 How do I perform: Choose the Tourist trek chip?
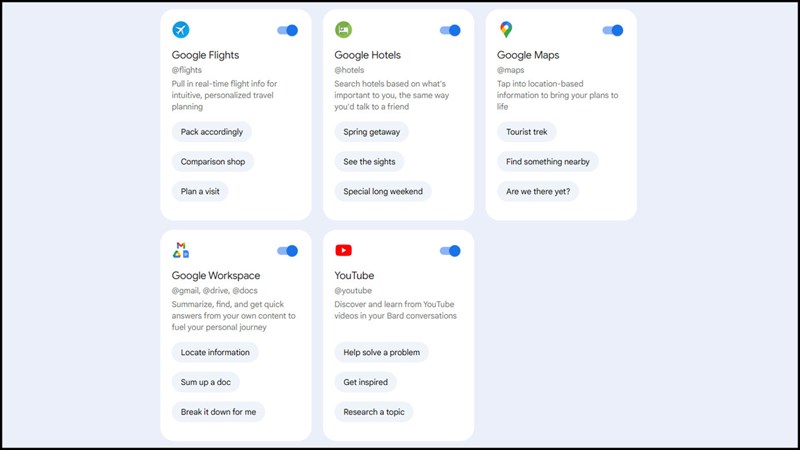527,132
